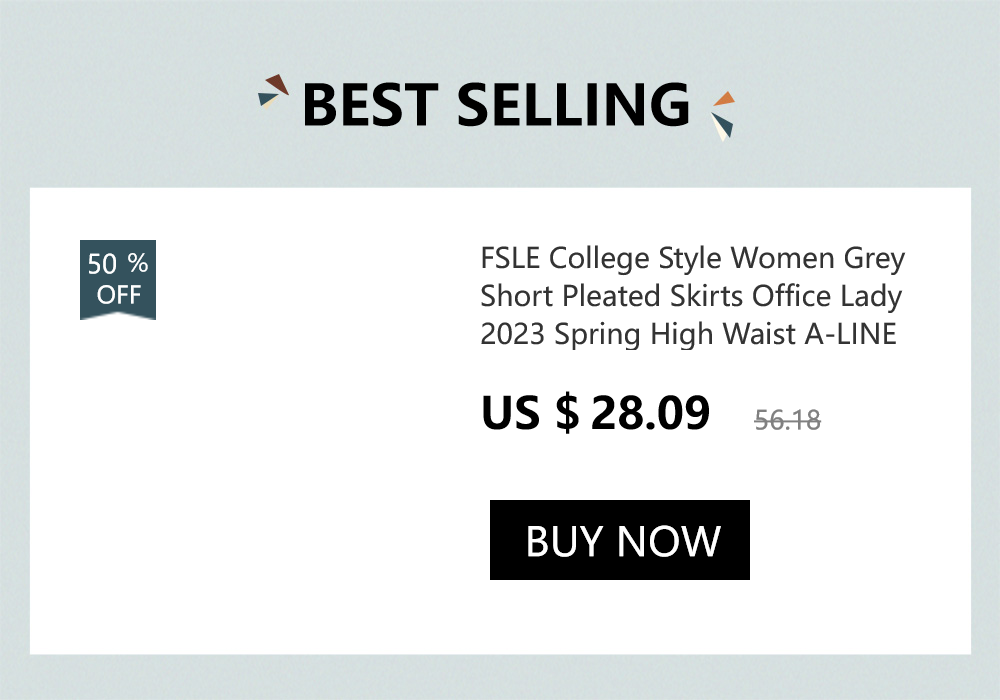Click the word SELLING in the heading
The image size is (1000, 700).
click(574, 105)
